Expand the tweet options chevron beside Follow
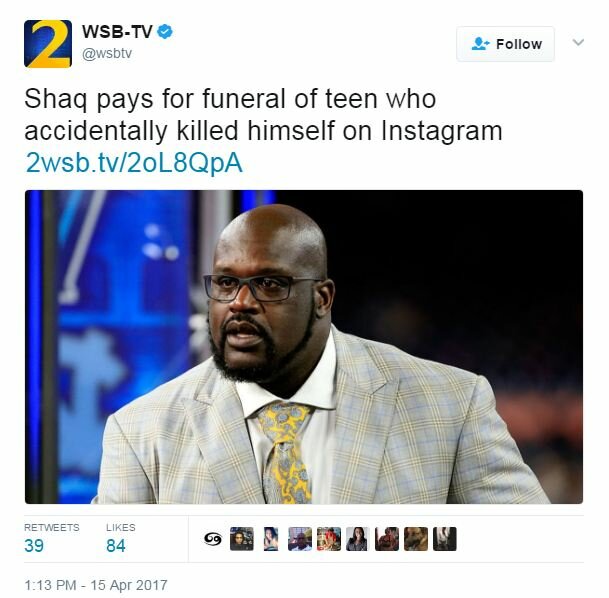 [x=578, y=42]
